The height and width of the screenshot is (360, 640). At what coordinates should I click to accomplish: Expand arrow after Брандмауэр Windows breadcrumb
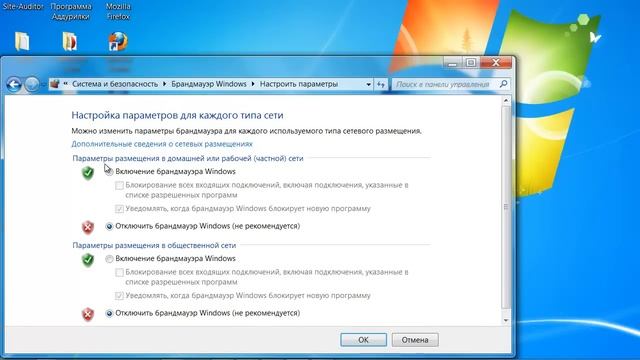(x=253, y=84)
